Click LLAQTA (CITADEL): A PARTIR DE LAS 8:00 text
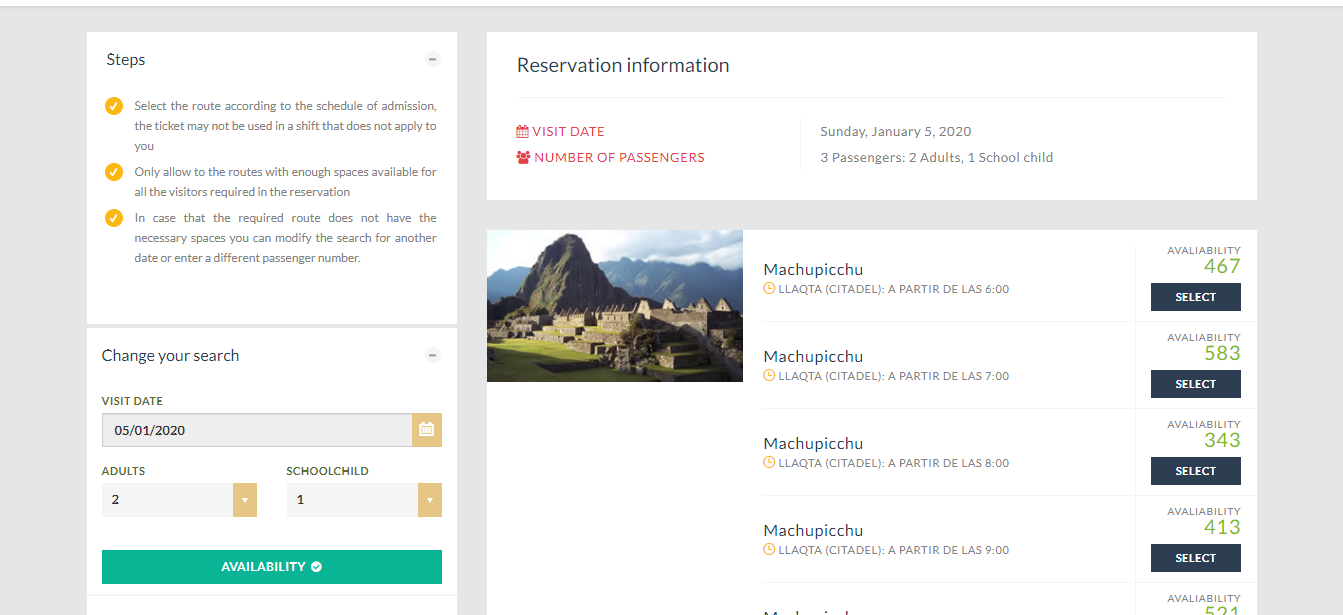The width and height of the screenshot is (1343, 615). [x=894, y=464]
